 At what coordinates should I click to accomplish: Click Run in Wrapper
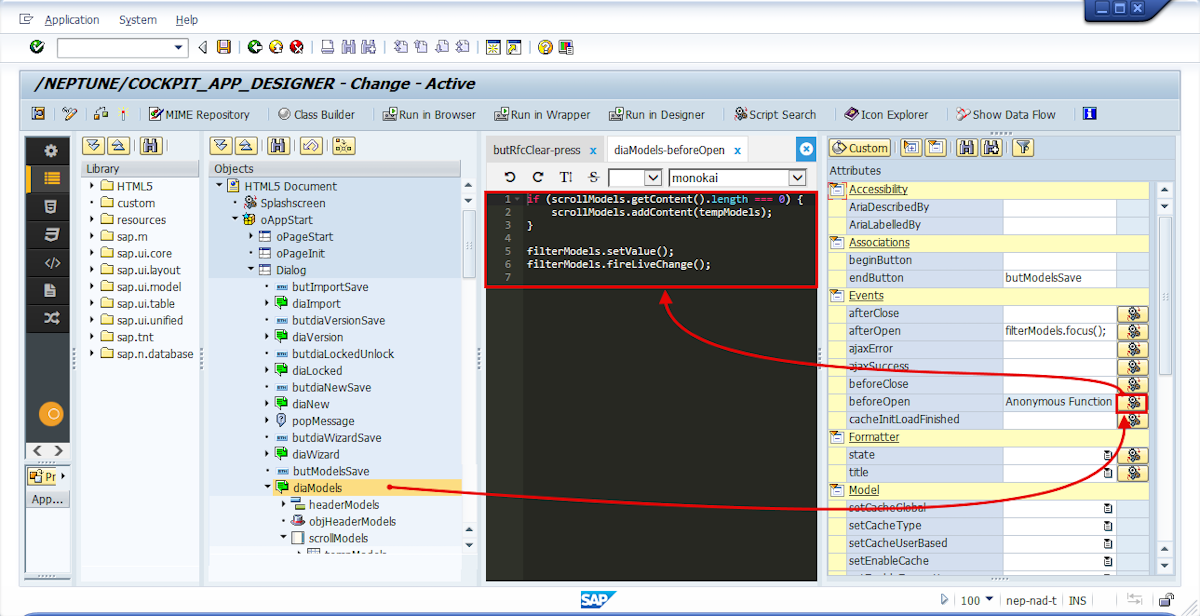pos(540,114)
